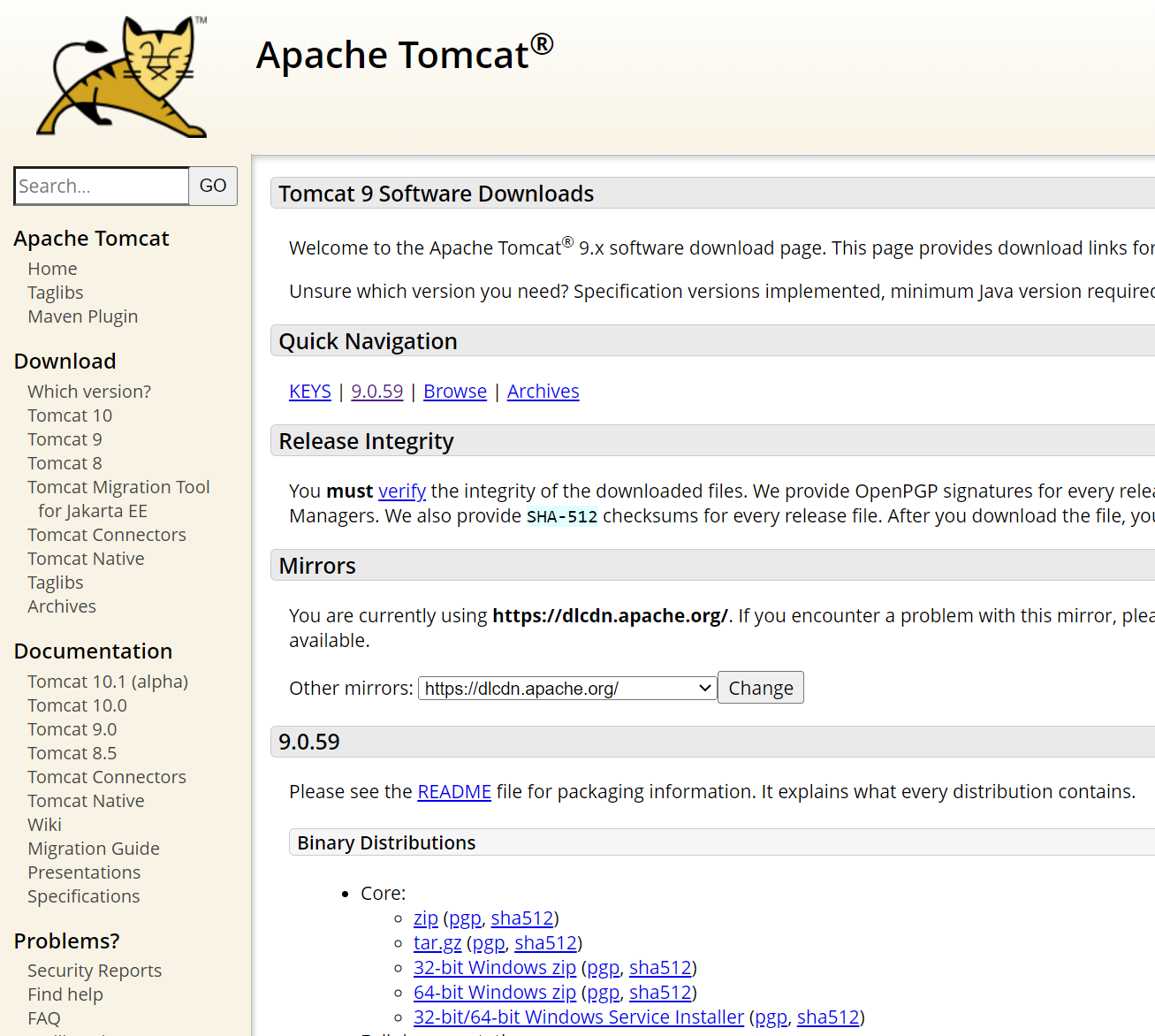The height and width of the screenshot is (1036, 1155).
Task: Open the Specifications link
Action: (x=84, y=896)
